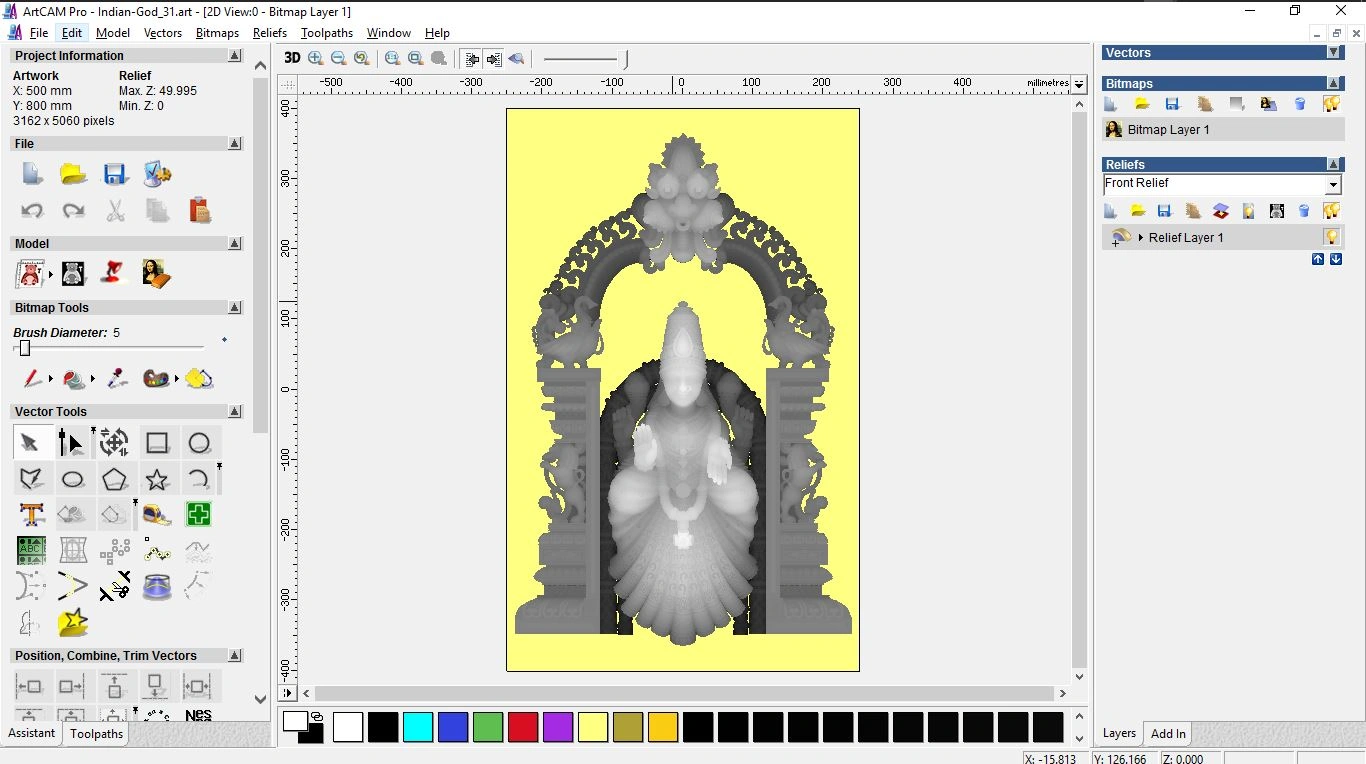Select the yellow color swatch
Screen dimensions: 1366x764
click(593, 727)
